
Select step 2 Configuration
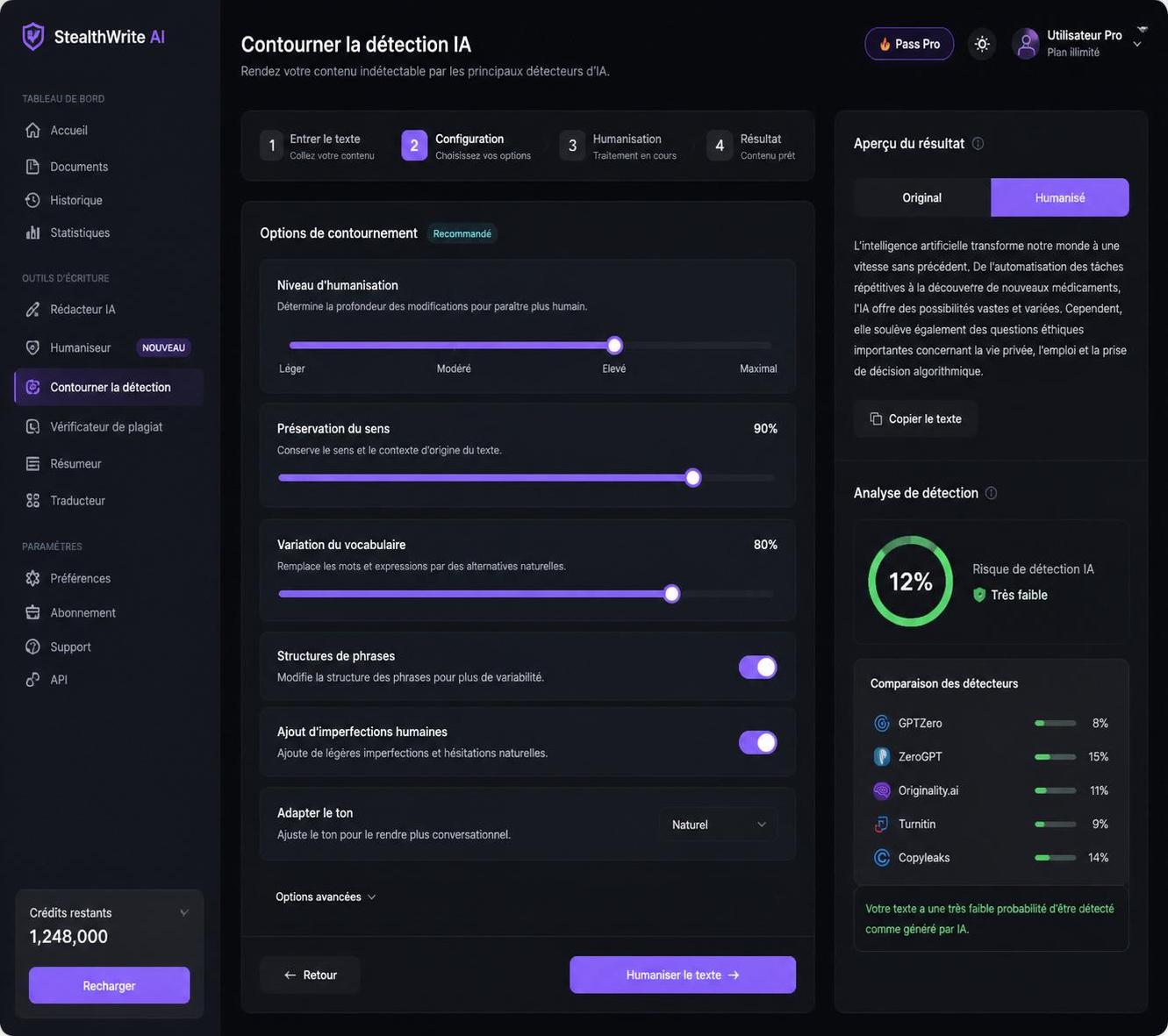466,146
